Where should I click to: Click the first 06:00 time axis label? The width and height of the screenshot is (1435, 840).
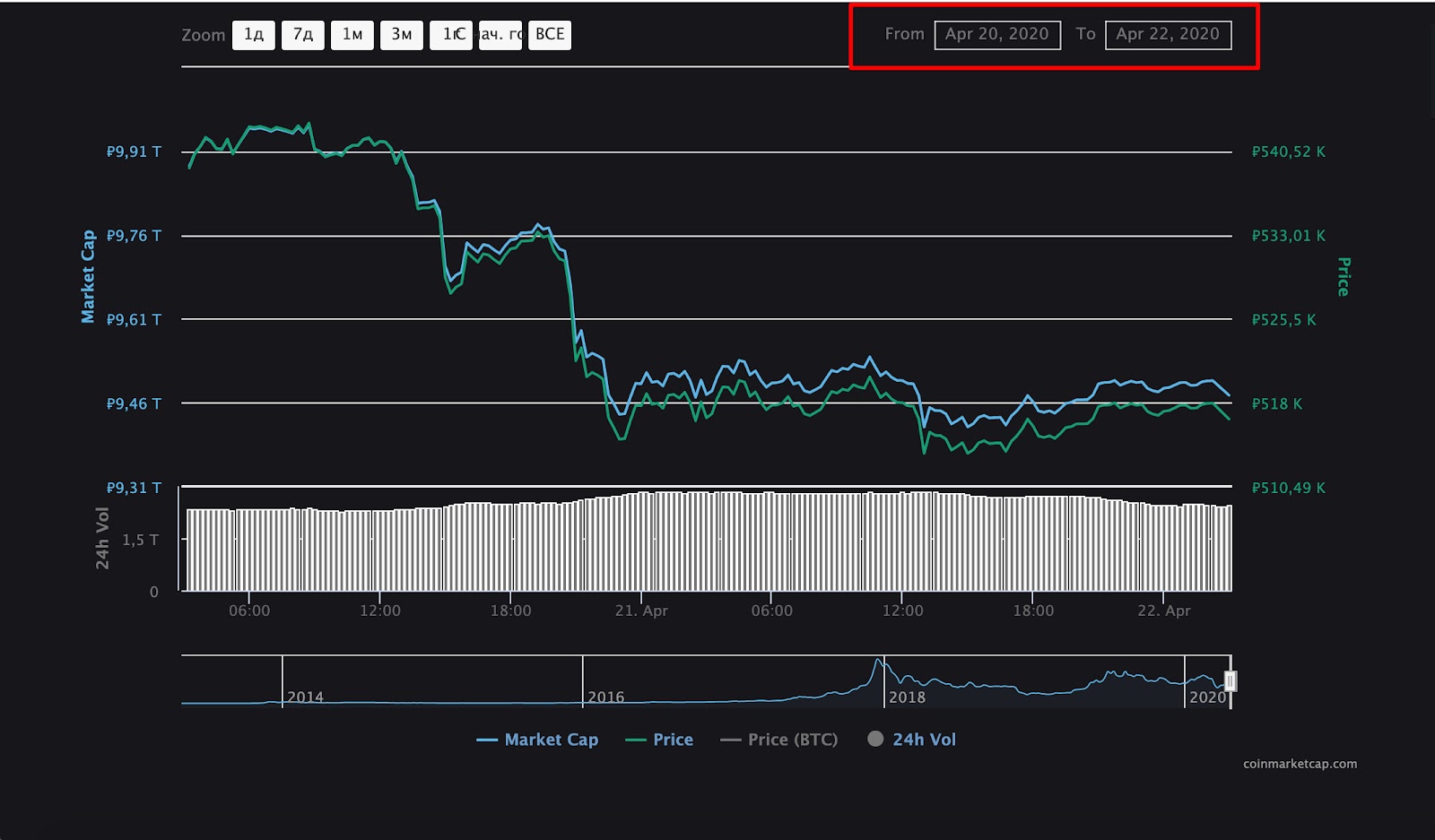[249, 611]
